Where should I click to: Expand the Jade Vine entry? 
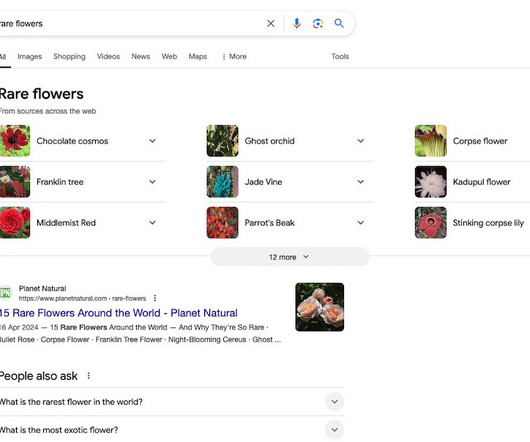361,182
